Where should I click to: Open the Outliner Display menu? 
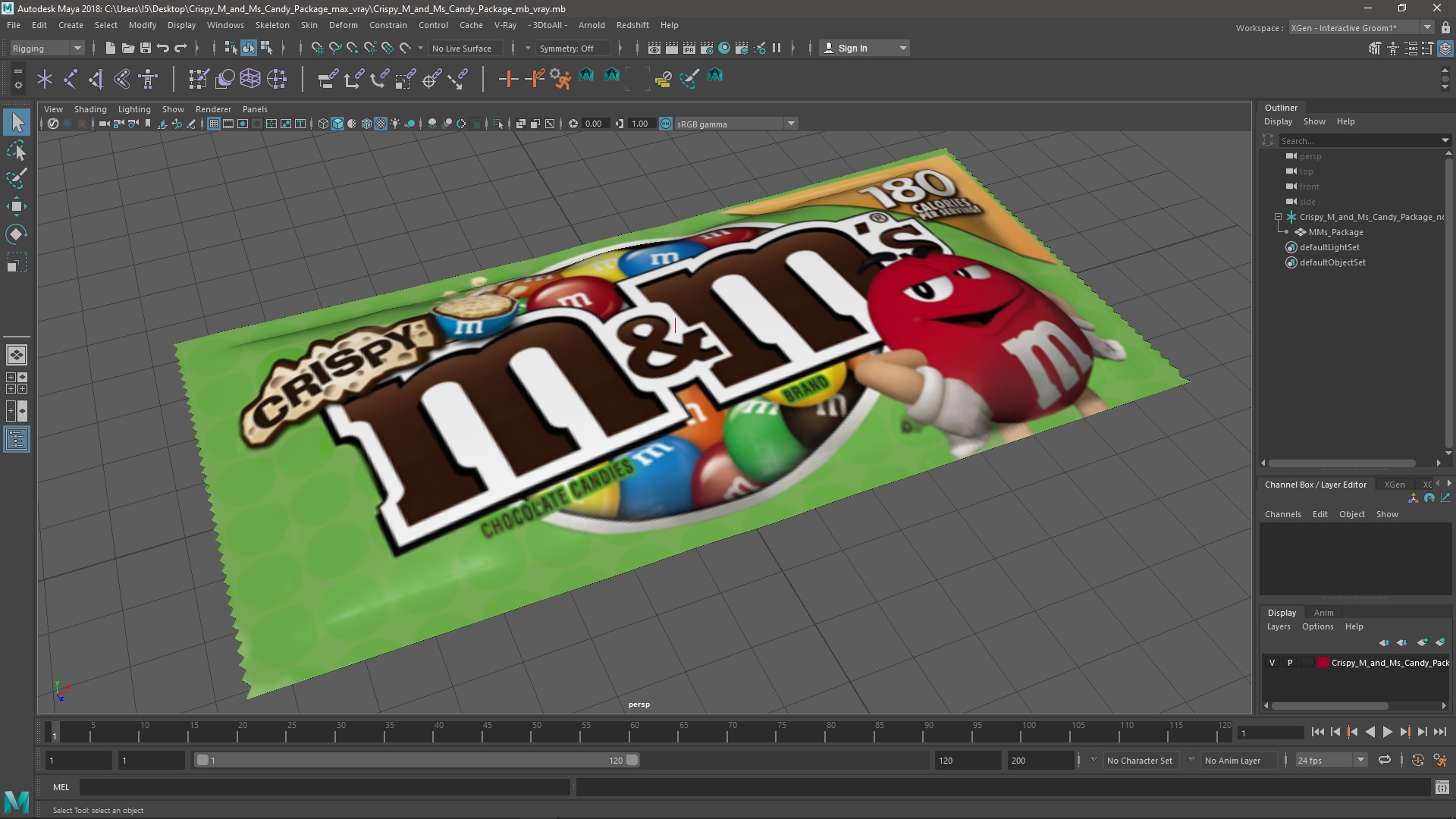(1278, 121)
